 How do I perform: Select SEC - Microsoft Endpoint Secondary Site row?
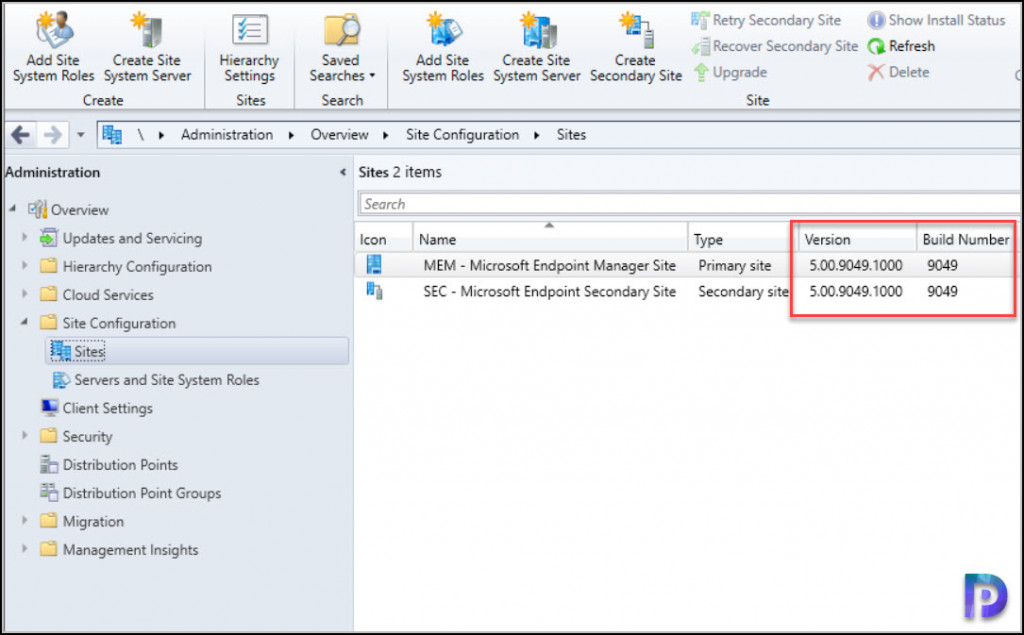pyautogui.click(x=688, y=291)
